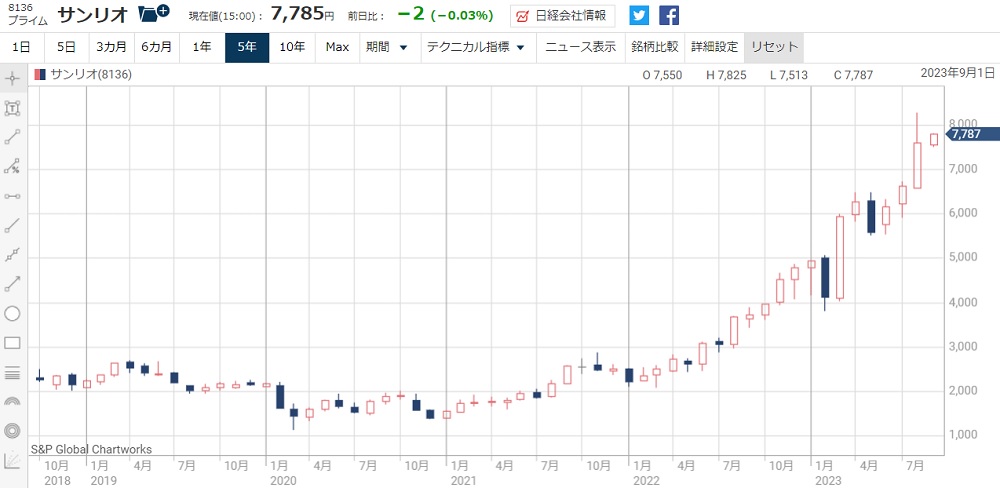Click ニュース表示 button
The height and width of the screenshot is (488, 1000).
pos(580,47)
